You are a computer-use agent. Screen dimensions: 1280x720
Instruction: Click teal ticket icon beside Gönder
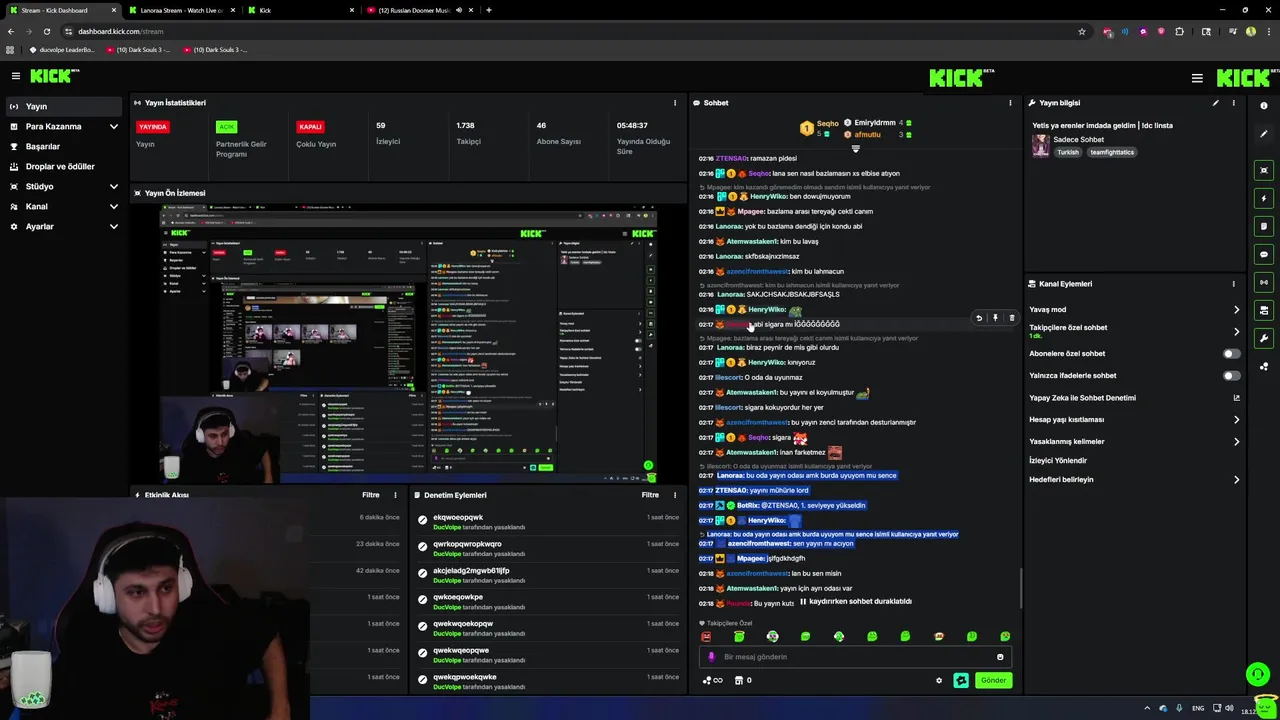coord(961,680)
